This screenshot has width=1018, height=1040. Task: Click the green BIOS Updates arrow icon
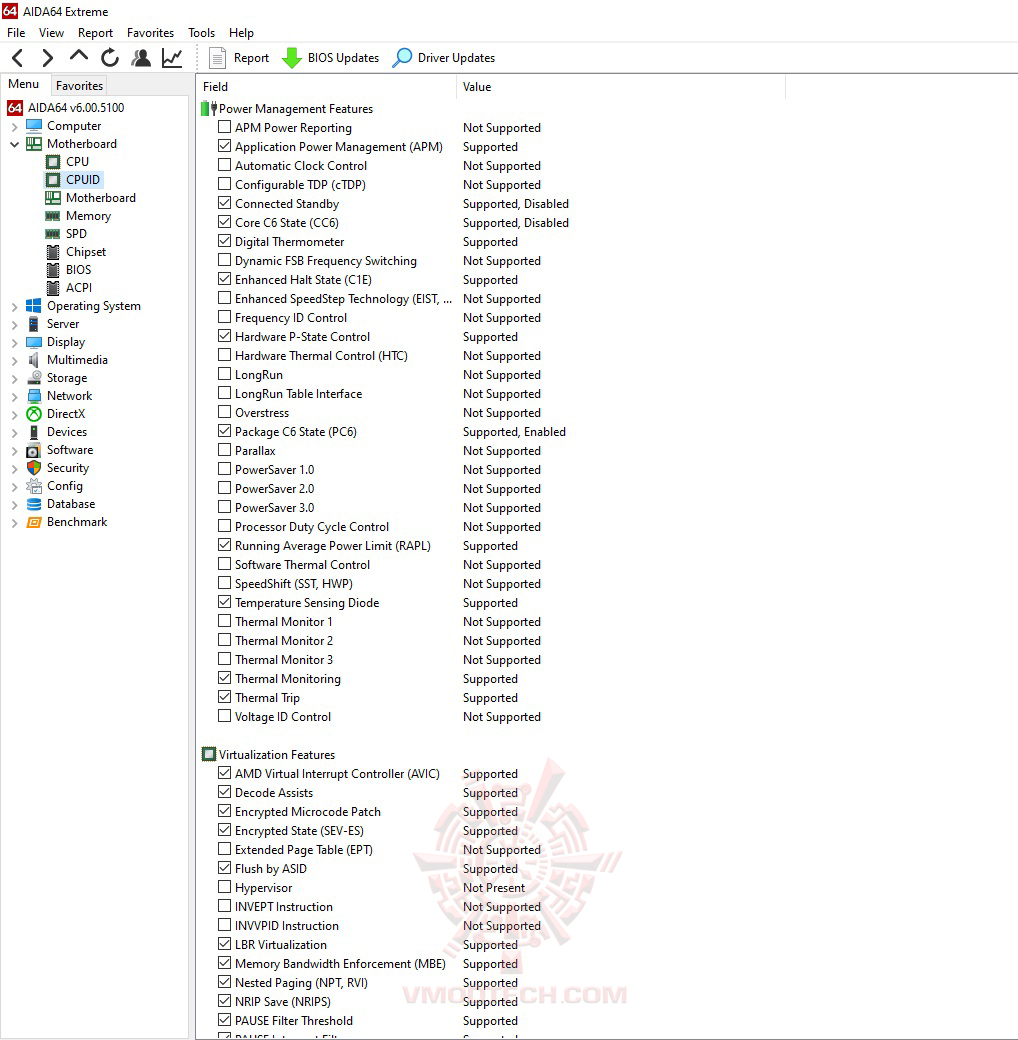click(292, 58)
